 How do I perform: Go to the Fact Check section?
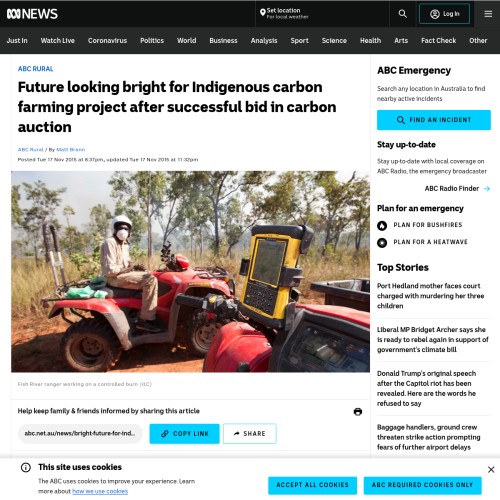click(438, 41)
